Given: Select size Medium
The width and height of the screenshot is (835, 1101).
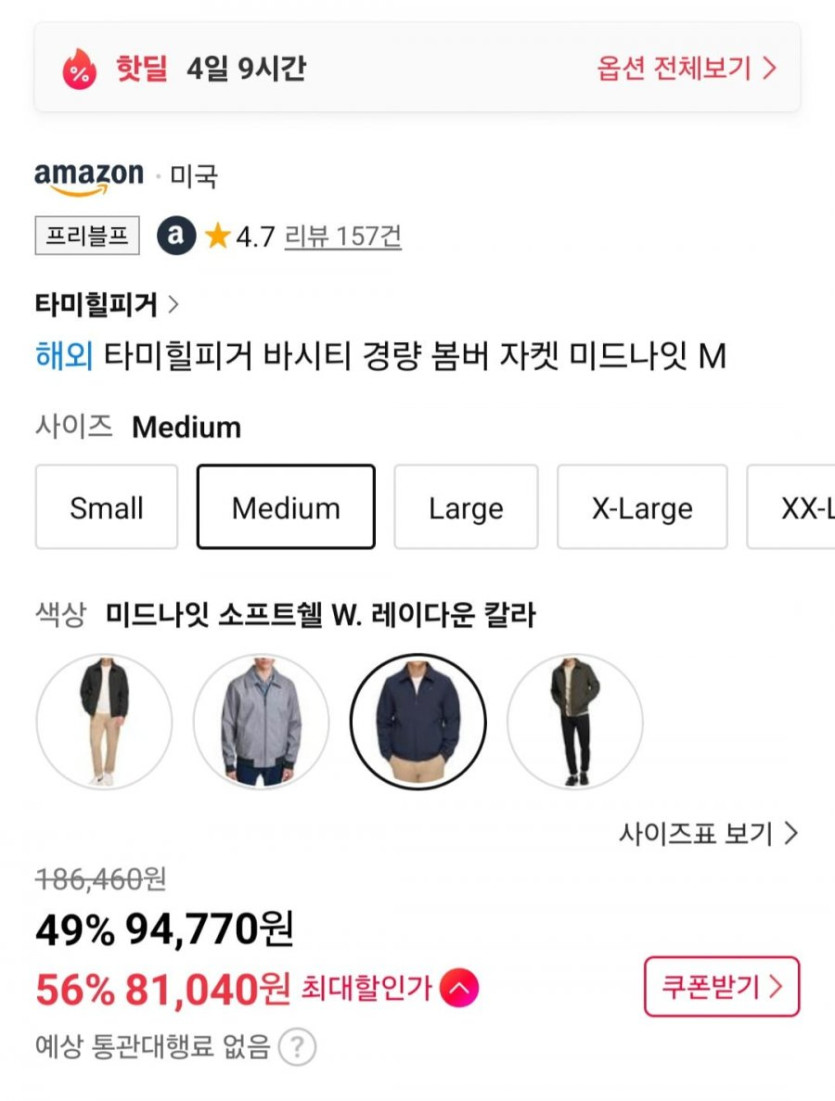Looking at the screenshot, I should coord(286,508).
